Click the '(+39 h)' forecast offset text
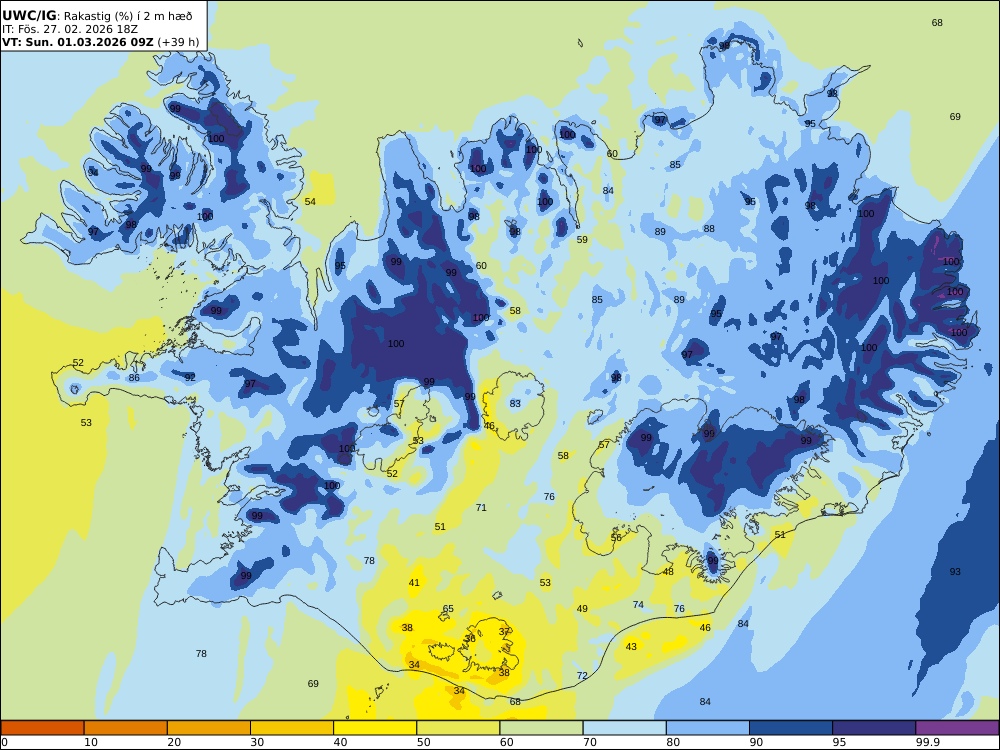The height and width of the screenshot is (750, 1000). (178, 43)
